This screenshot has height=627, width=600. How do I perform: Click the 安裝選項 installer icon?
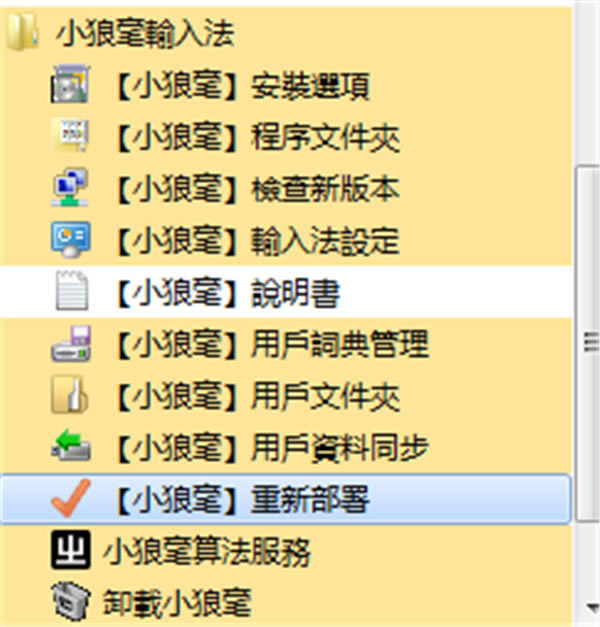click(70, 84)
